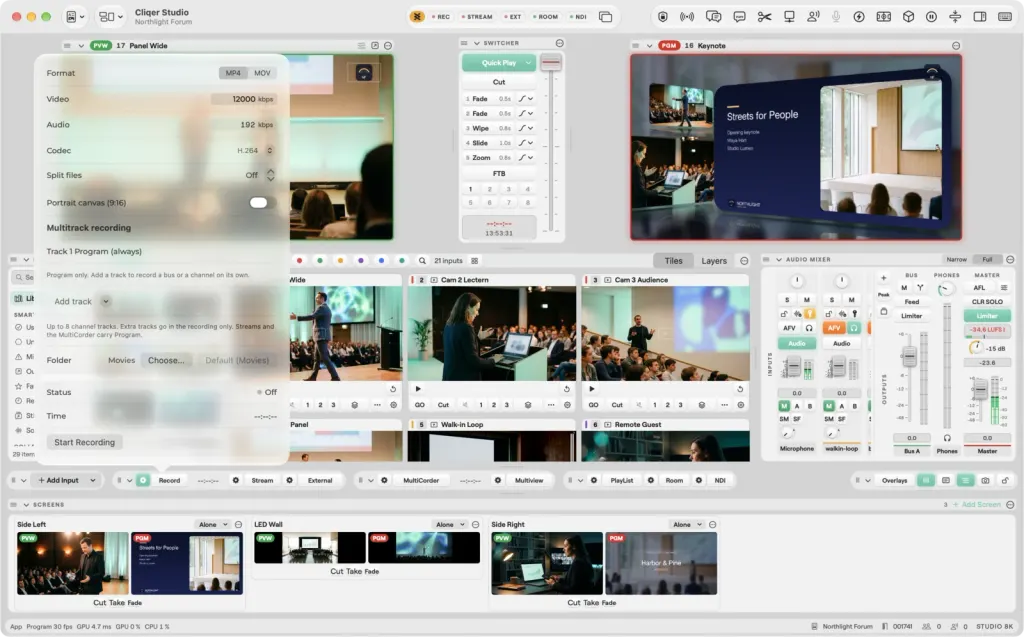
Task: Toggle the REC indicator in the top bar
Action: [441, 17]
